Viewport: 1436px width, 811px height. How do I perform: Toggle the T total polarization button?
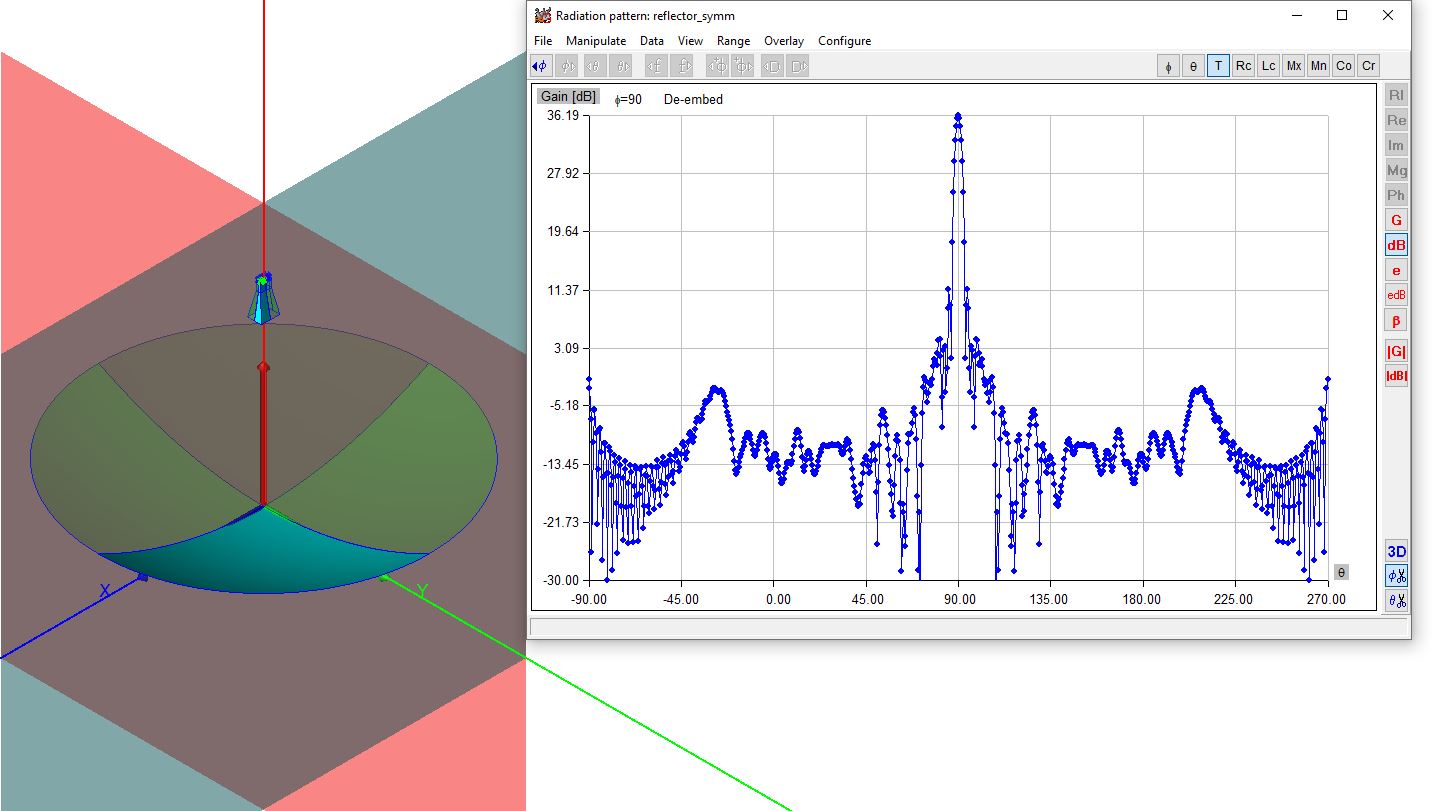pyautogui.click(x=1218, y=66)
